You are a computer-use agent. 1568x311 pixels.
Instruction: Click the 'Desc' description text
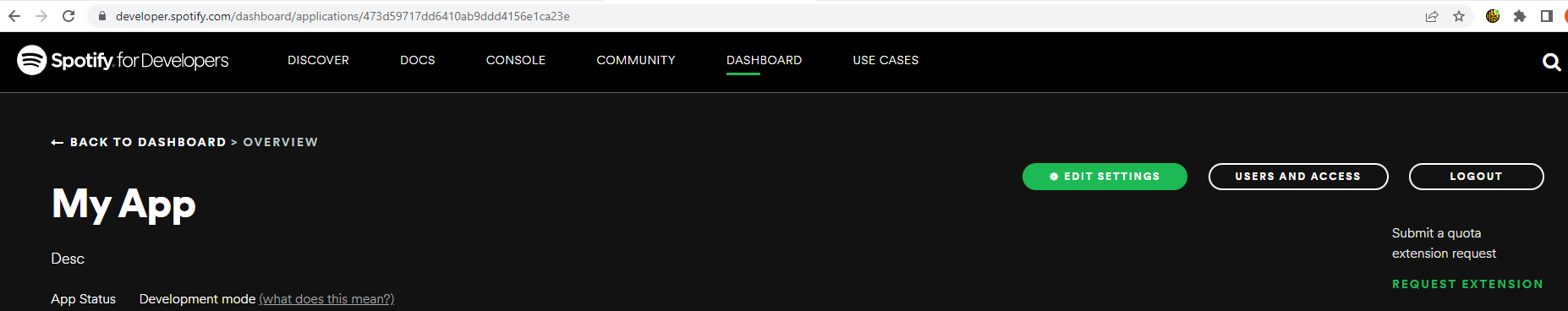(x=68, y=259)
